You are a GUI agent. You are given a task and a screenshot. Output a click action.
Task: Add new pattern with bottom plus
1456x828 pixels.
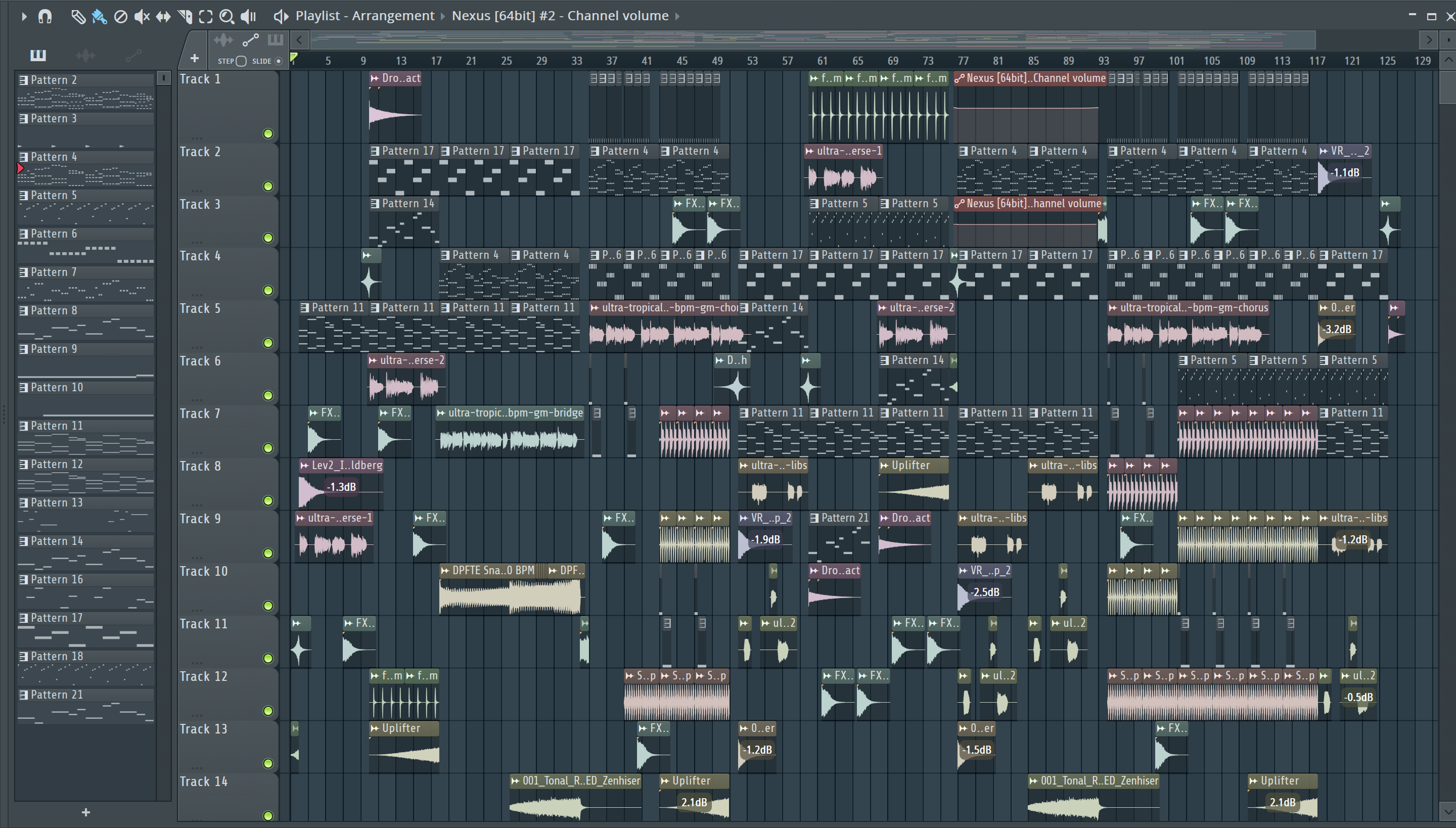[x=86, y=812]
